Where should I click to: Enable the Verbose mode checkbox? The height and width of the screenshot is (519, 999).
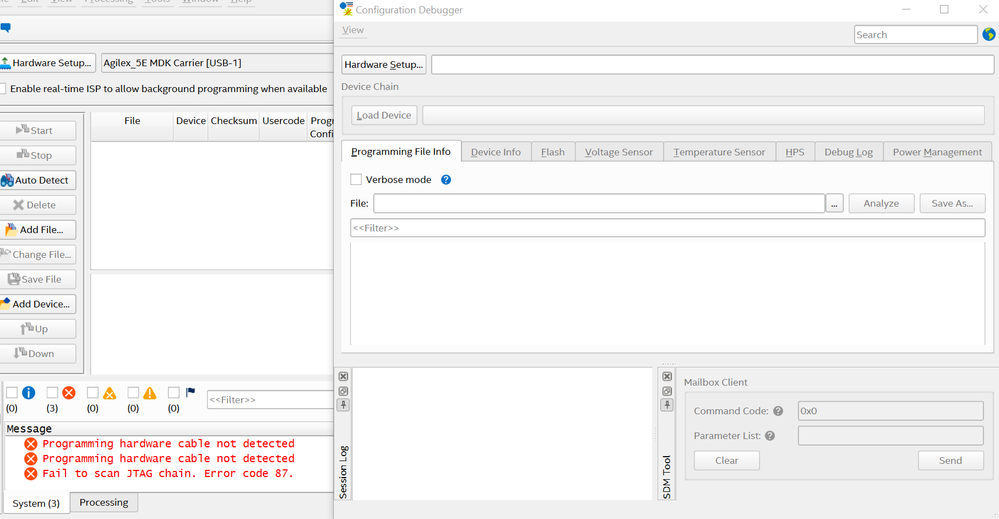[356, 180]
